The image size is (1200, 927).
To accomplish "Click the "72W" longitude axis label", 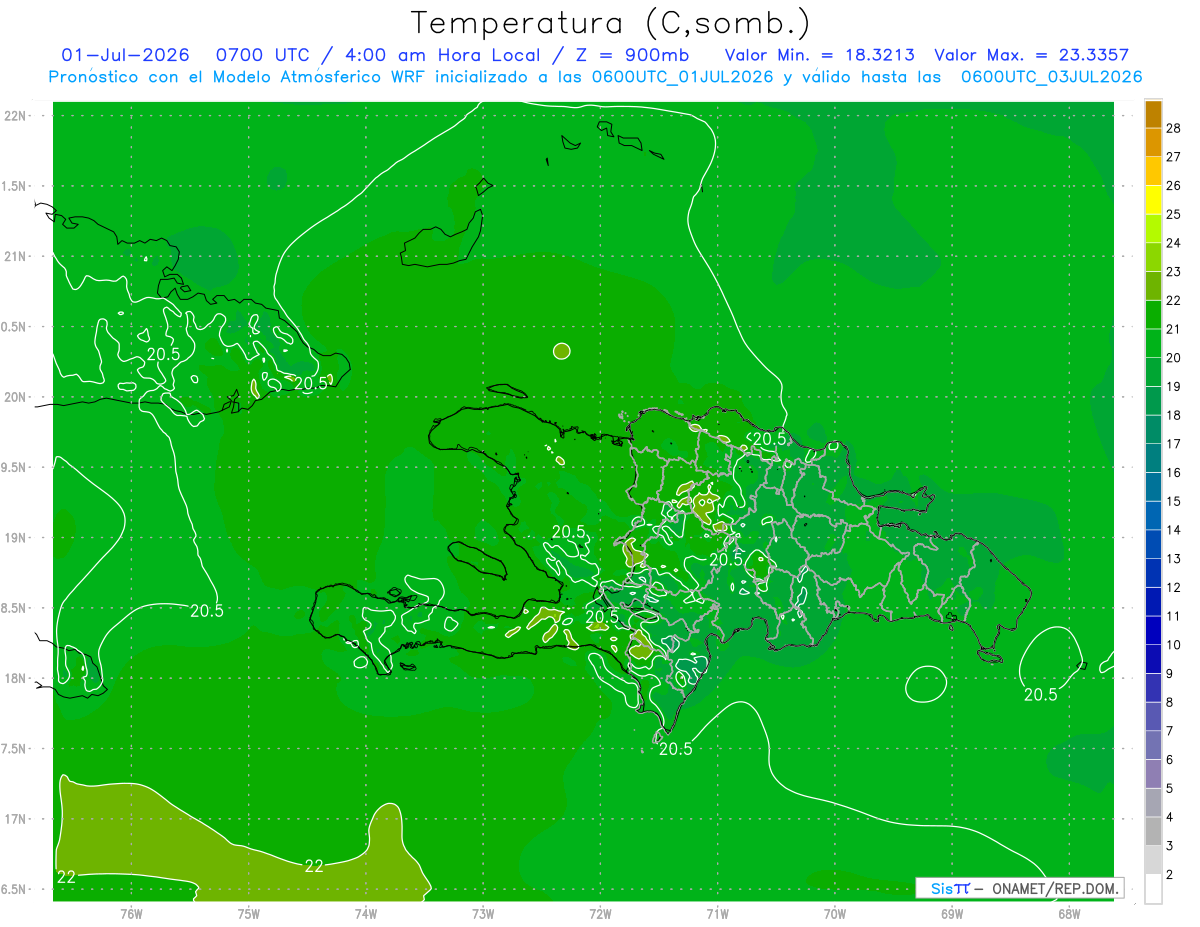I will click(x=600, y=914).
